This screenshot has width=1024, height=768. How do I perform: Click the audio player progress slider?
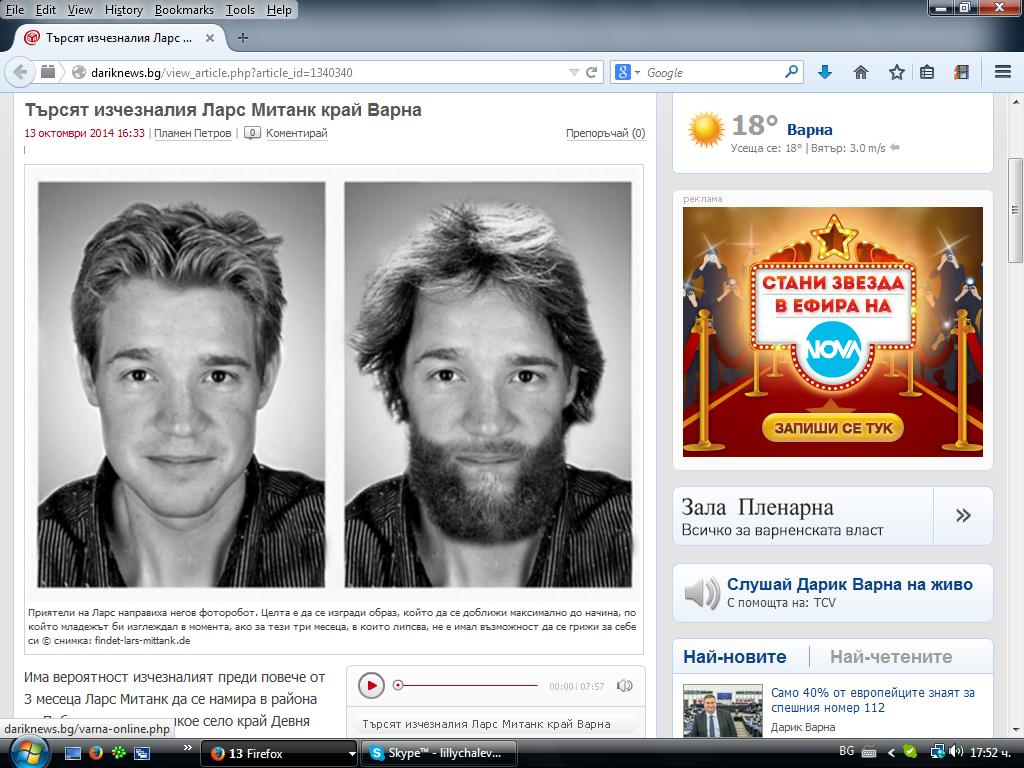pos(467,686)
